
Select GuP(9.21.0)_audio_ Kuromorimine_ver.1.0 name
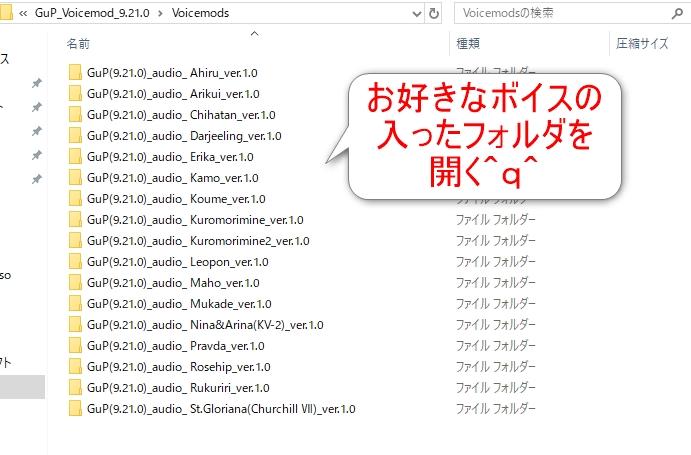195,220
